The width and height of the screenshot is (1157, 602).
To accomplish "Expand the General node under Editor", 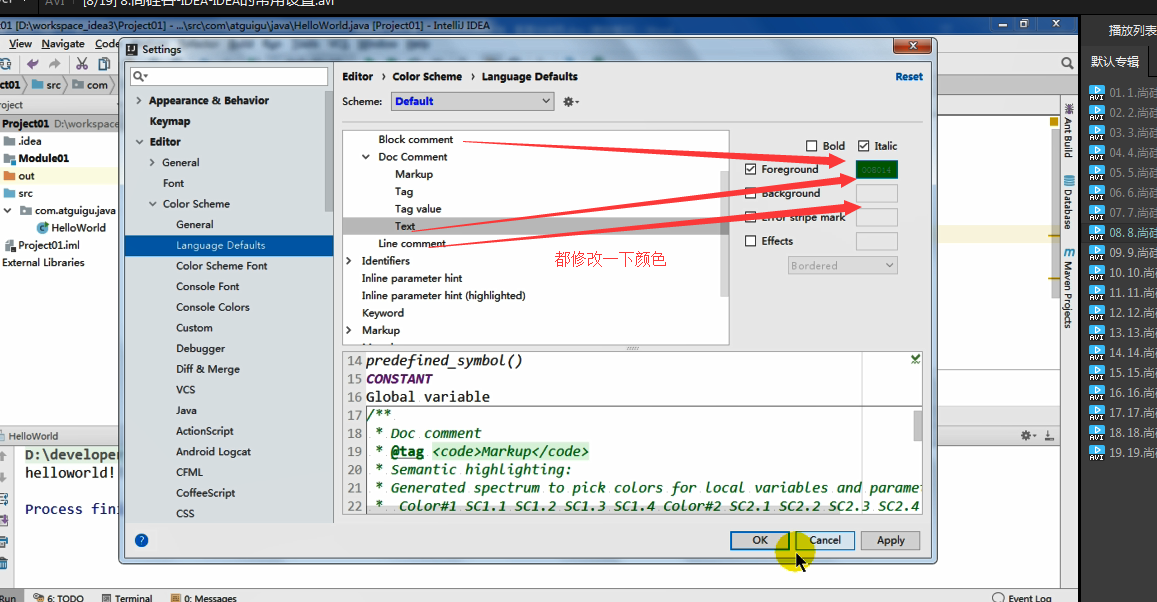I will click(x=152, y=162).
